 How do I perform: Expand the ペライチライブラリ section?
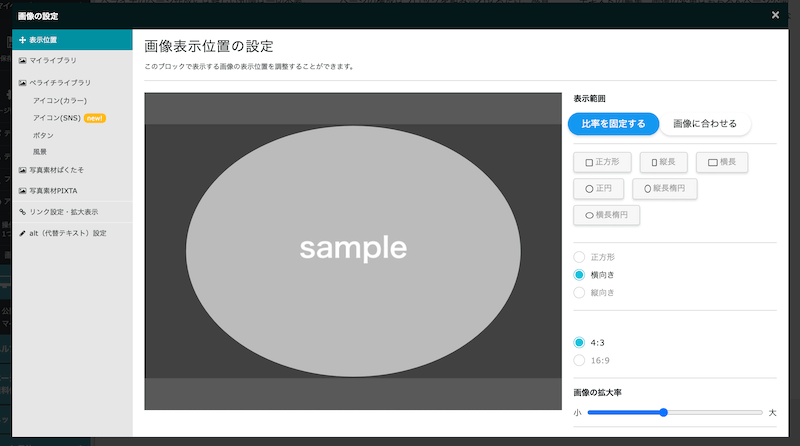60,83
